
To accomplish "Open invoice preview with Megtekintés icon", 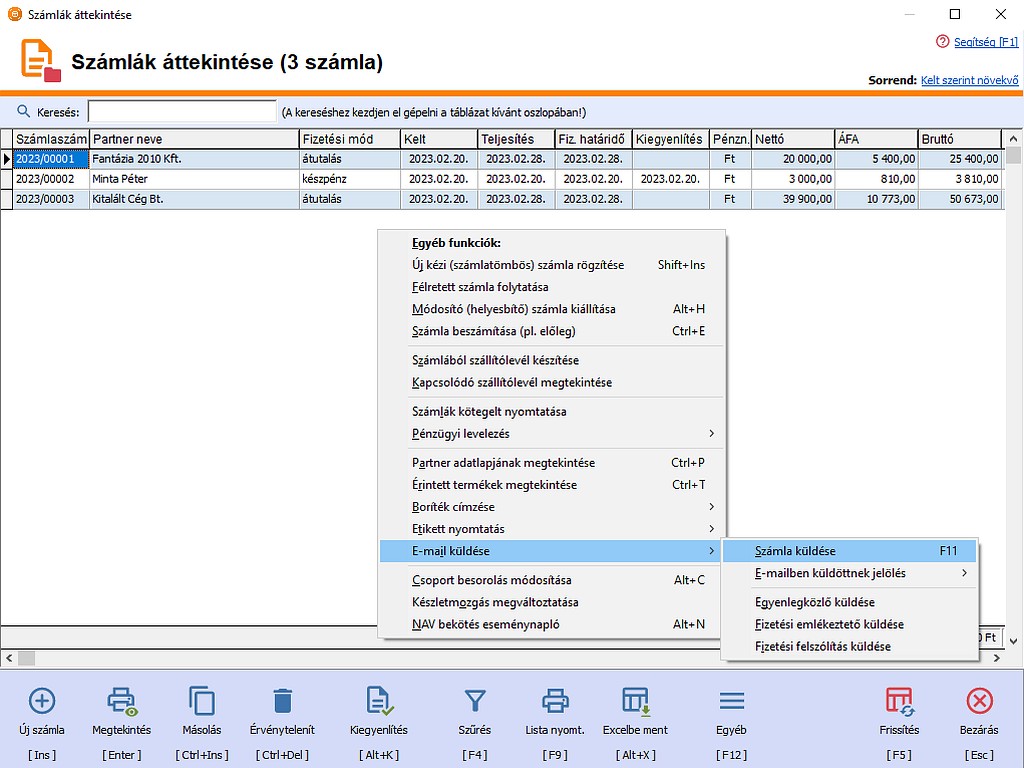I will point(122,701).
